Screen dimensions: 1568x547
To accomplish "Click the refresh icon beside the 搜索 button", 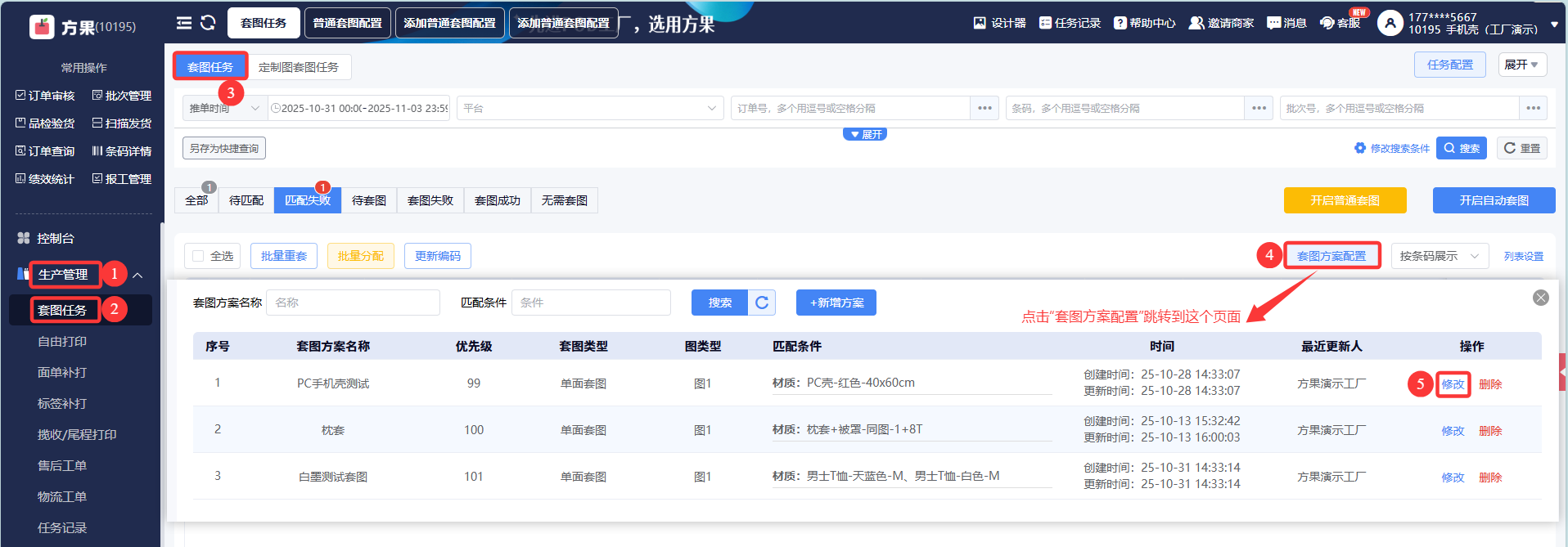I will coord(762,303).
